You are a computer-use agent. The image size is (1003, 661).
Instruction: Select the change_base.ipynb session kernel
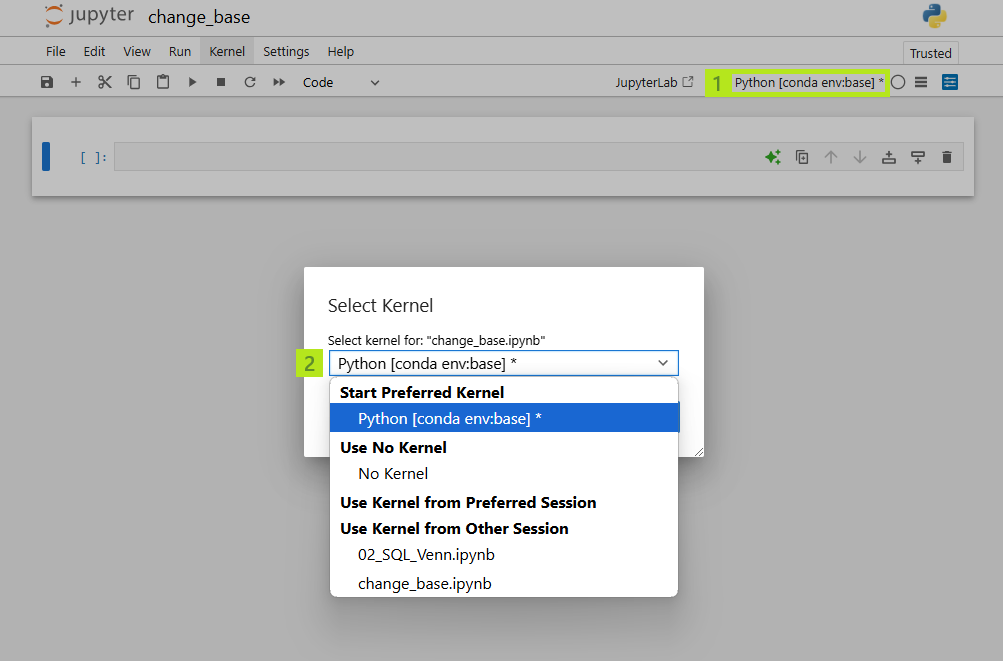[x=504, y=584]
